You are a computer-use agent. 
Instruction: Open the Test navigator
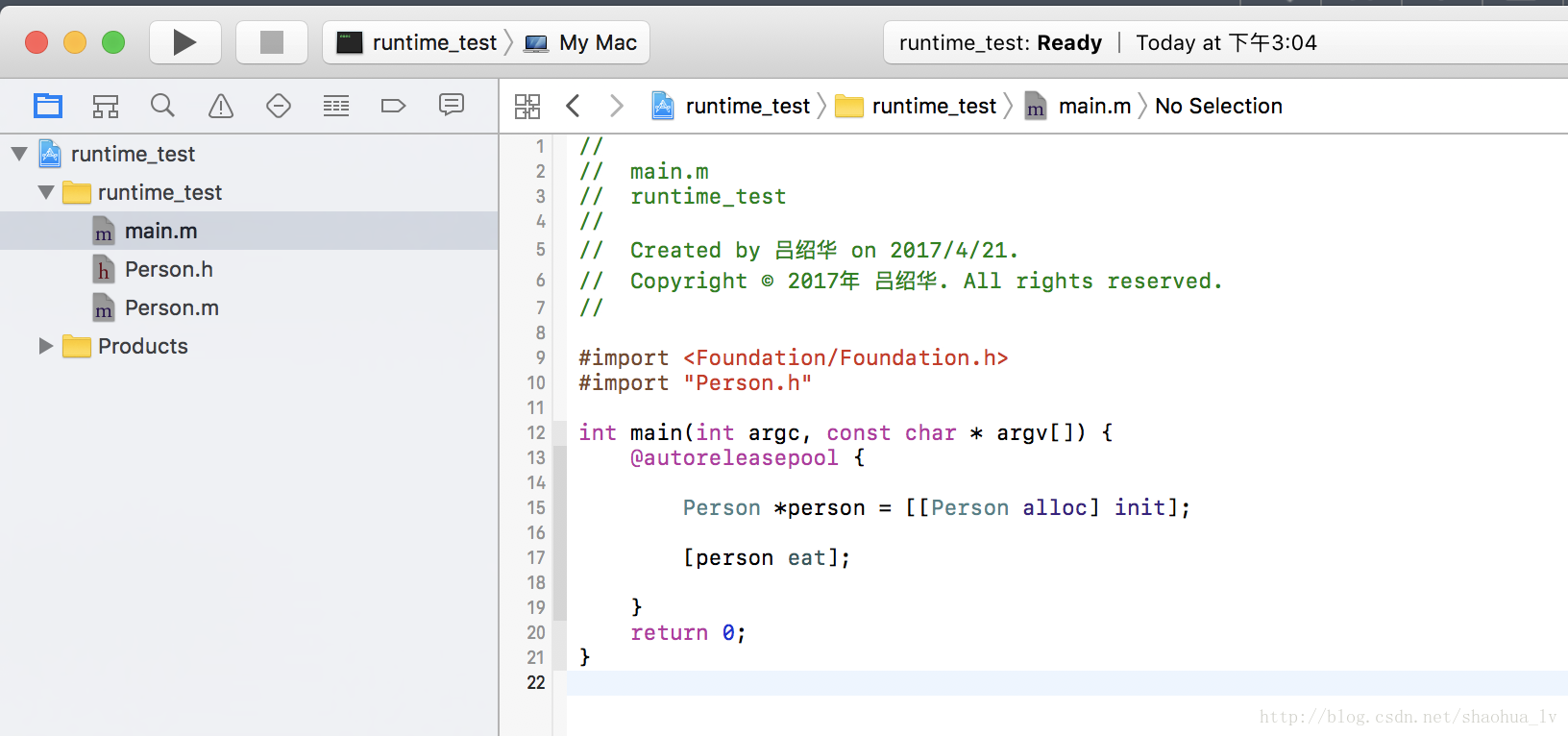point(279,106)
